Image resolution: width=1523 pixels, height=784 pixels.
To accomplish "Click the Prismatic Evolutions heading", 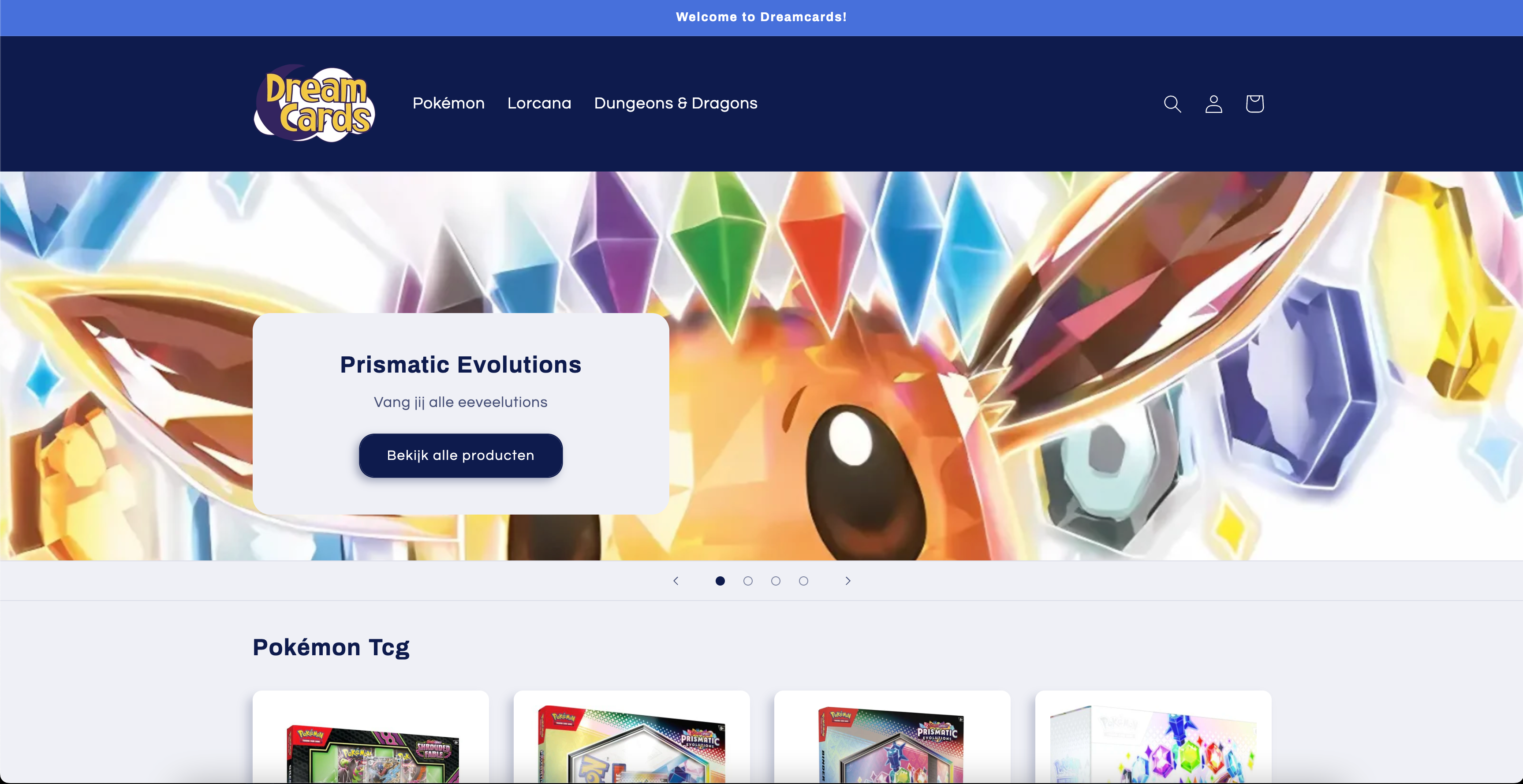I will (x=460, y=365).
